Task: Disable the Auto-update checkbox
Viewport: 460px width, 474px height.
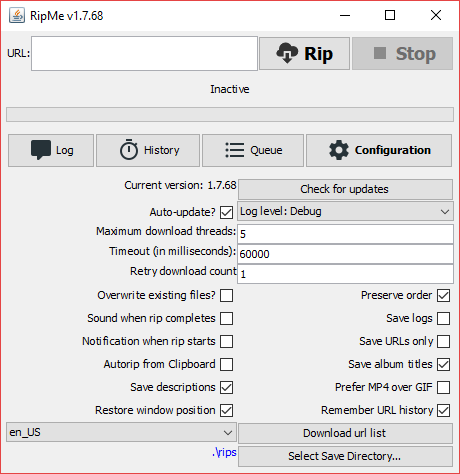Action: click(x=226, y=212)
